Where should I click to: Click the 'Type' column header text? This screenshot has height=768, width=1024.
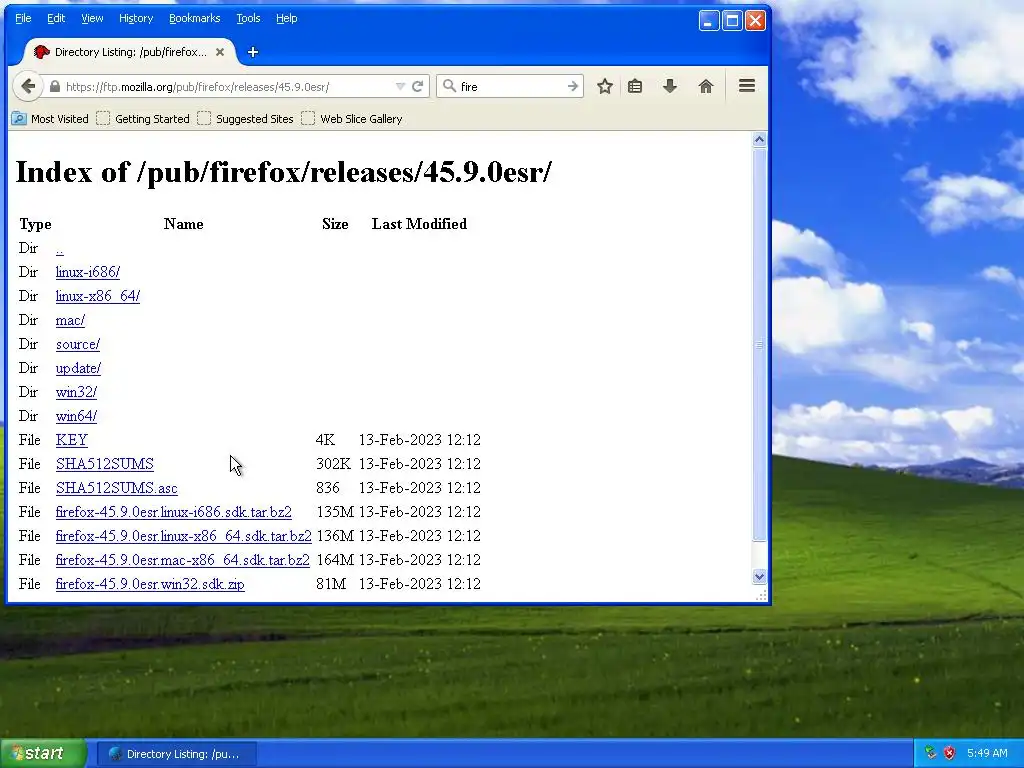[35, 224]
